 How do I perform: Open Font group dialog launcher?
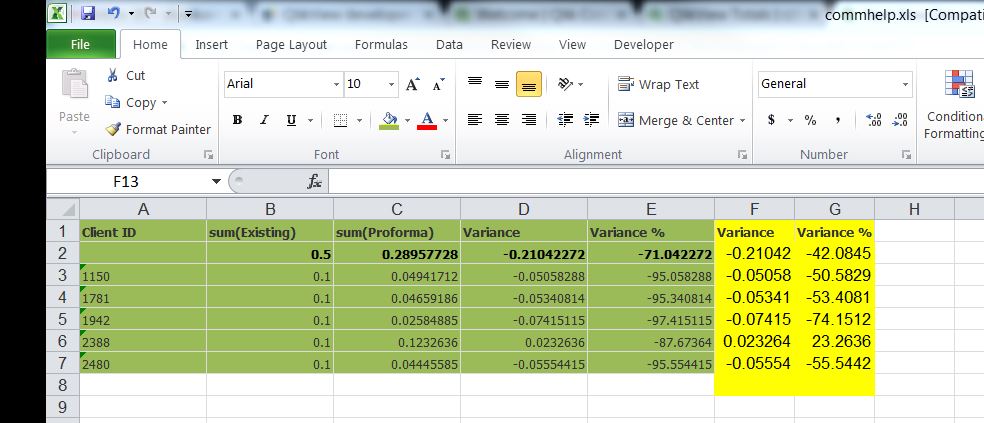(446, 154)
